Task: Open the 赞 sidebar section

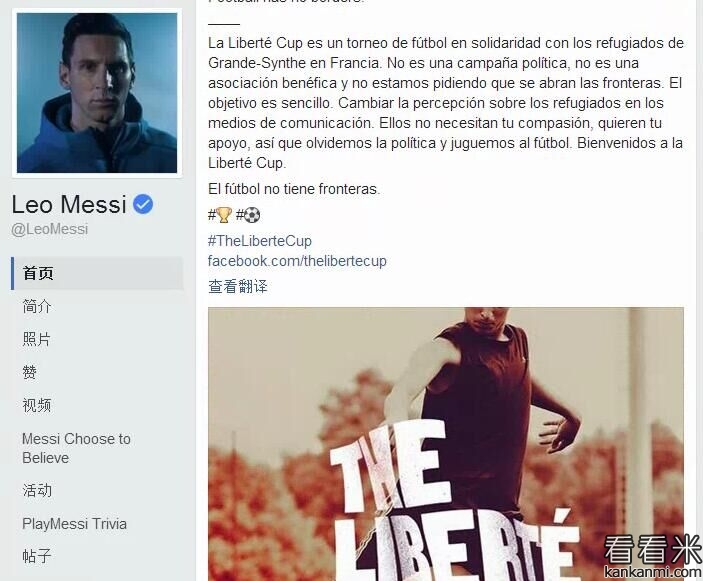Action: [x=30, y=372]
